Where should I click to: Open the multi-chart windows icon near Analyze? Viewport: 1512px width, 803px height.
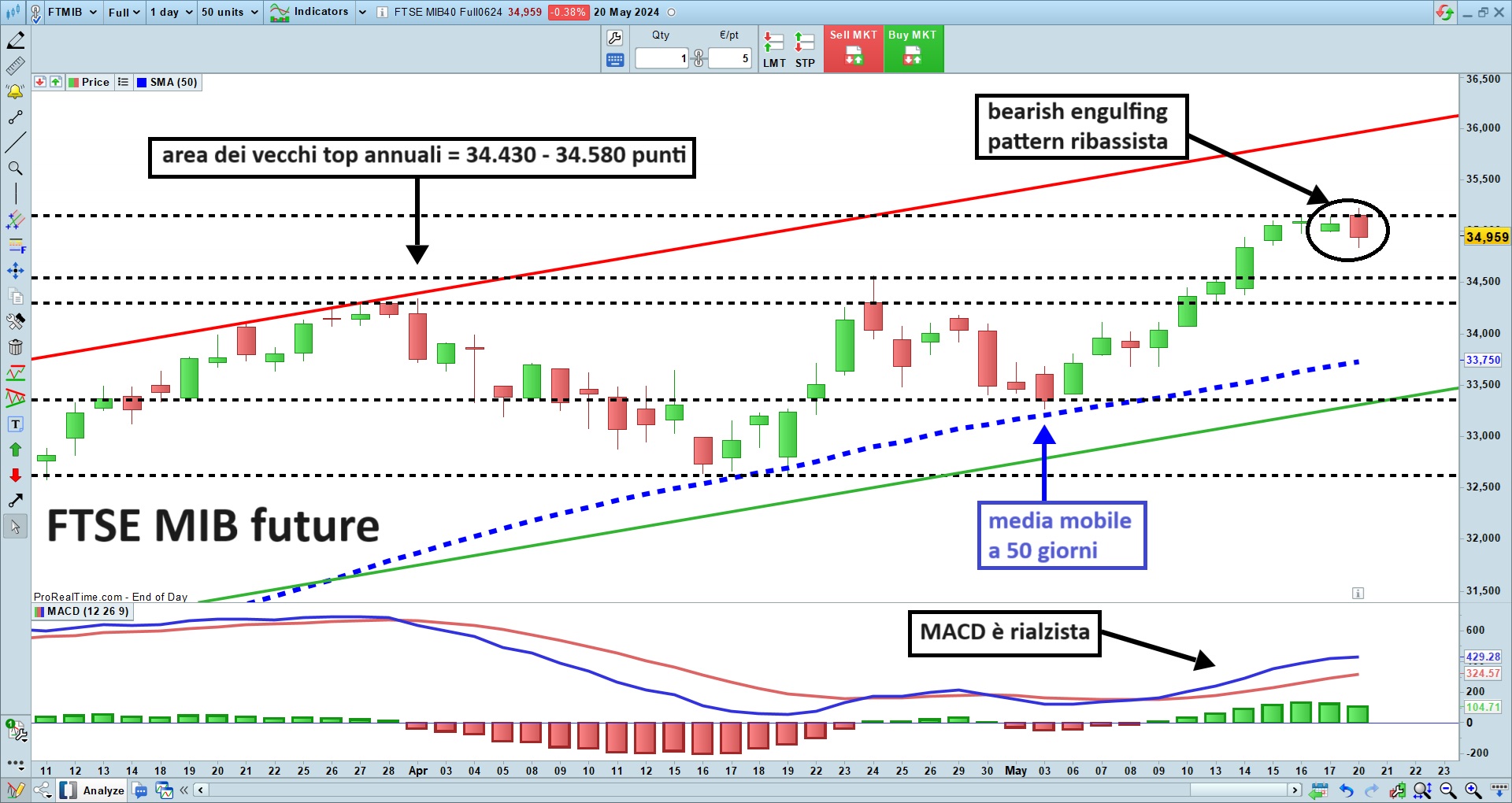click(164, 790)
